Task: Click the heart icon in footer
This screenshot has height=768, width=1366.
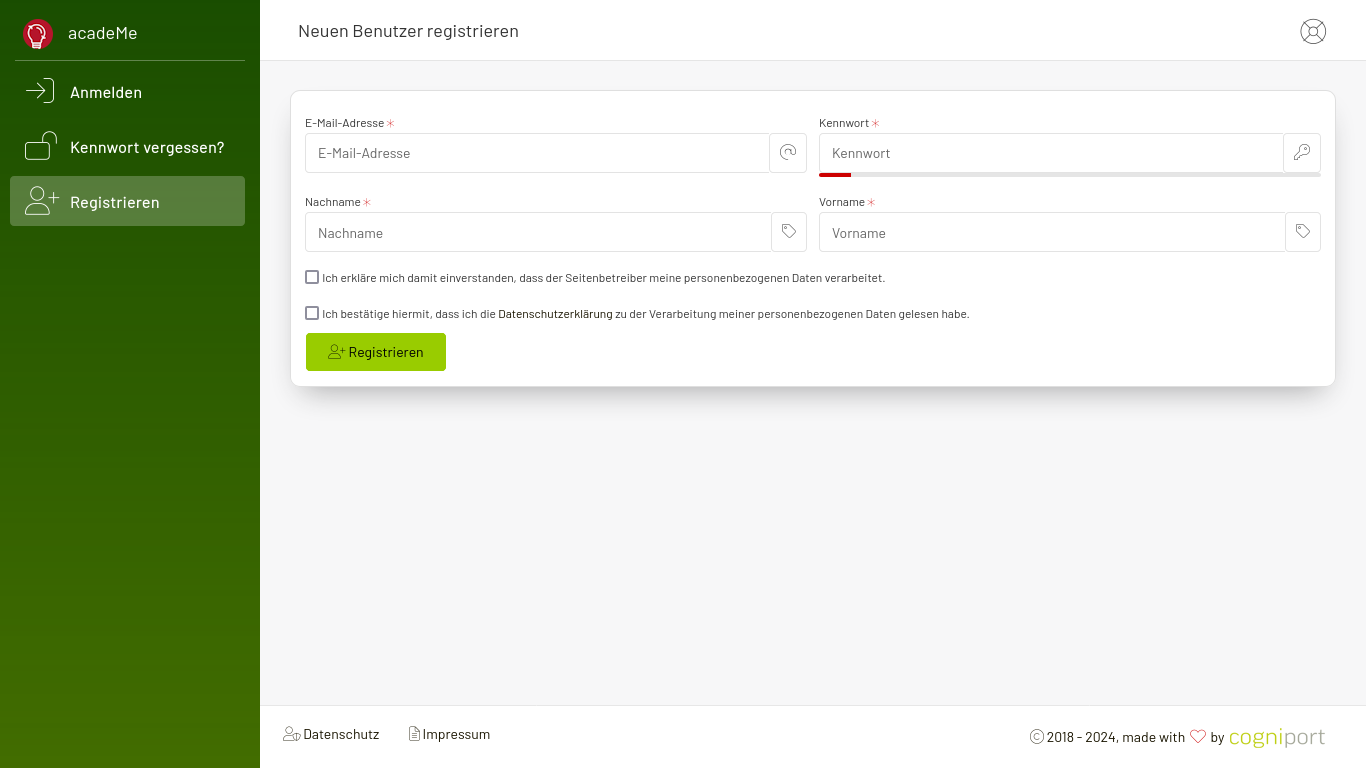Action: (x=1198, y=737)
